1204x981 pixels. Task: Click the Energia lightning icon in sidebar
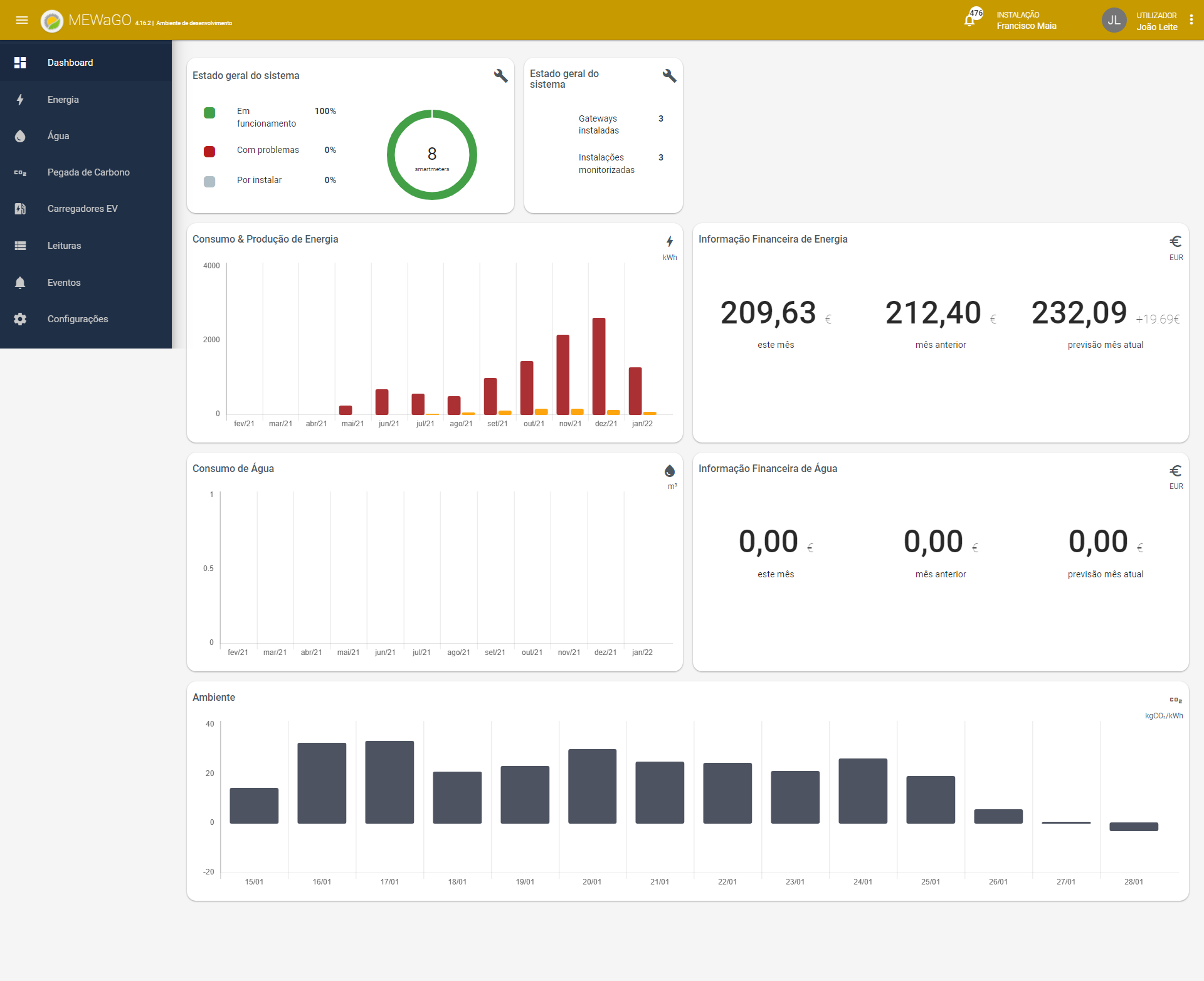tap(20, 100)
